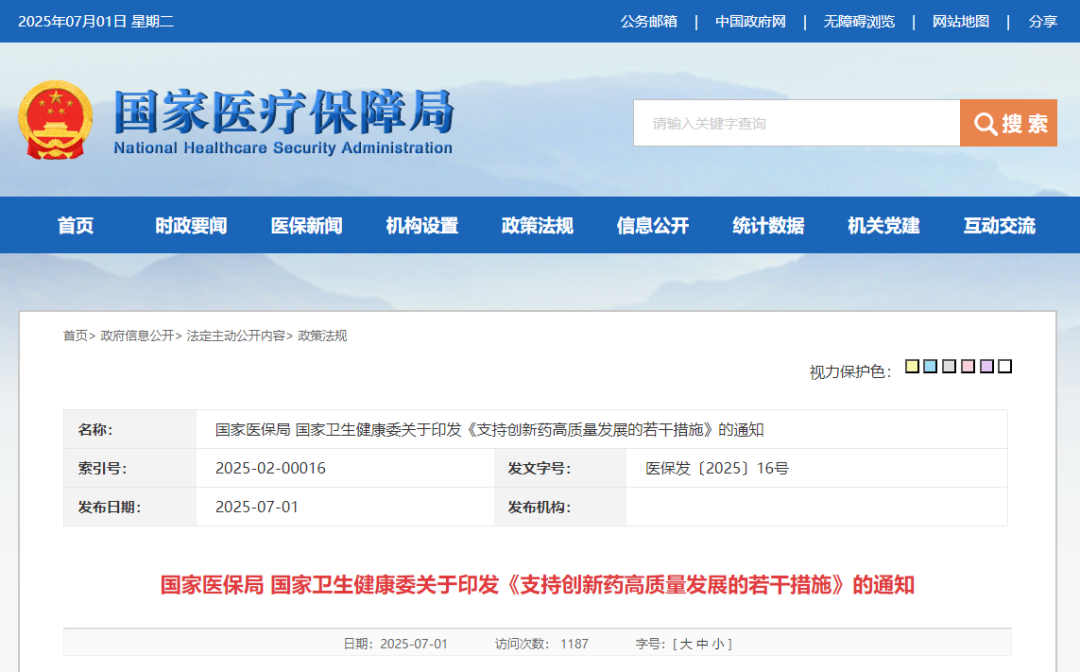This screenshot has height=672, width=1080.
Task: Click the visit count 1187
Action: click(574, 644)
